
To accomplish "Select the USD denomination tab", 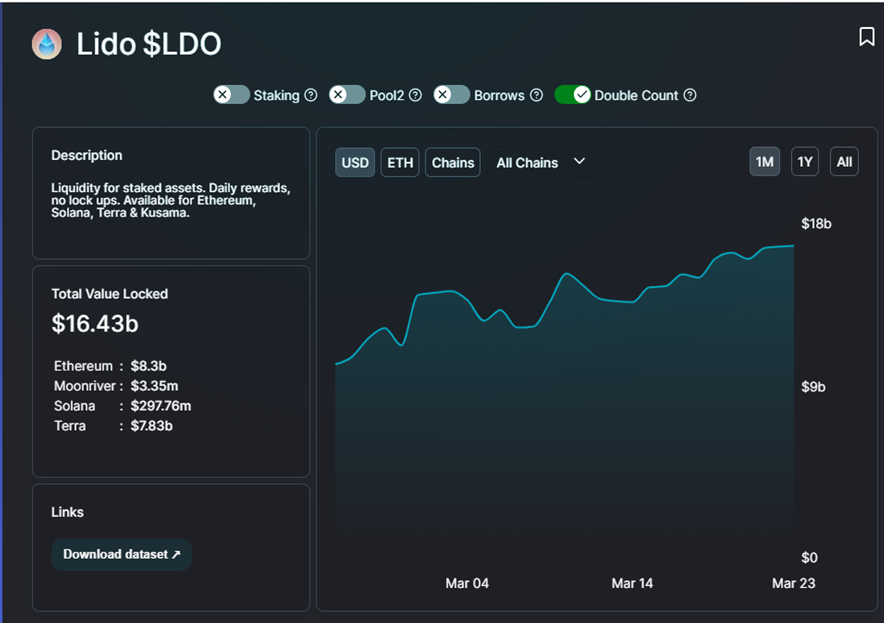I will coord(355,162).
